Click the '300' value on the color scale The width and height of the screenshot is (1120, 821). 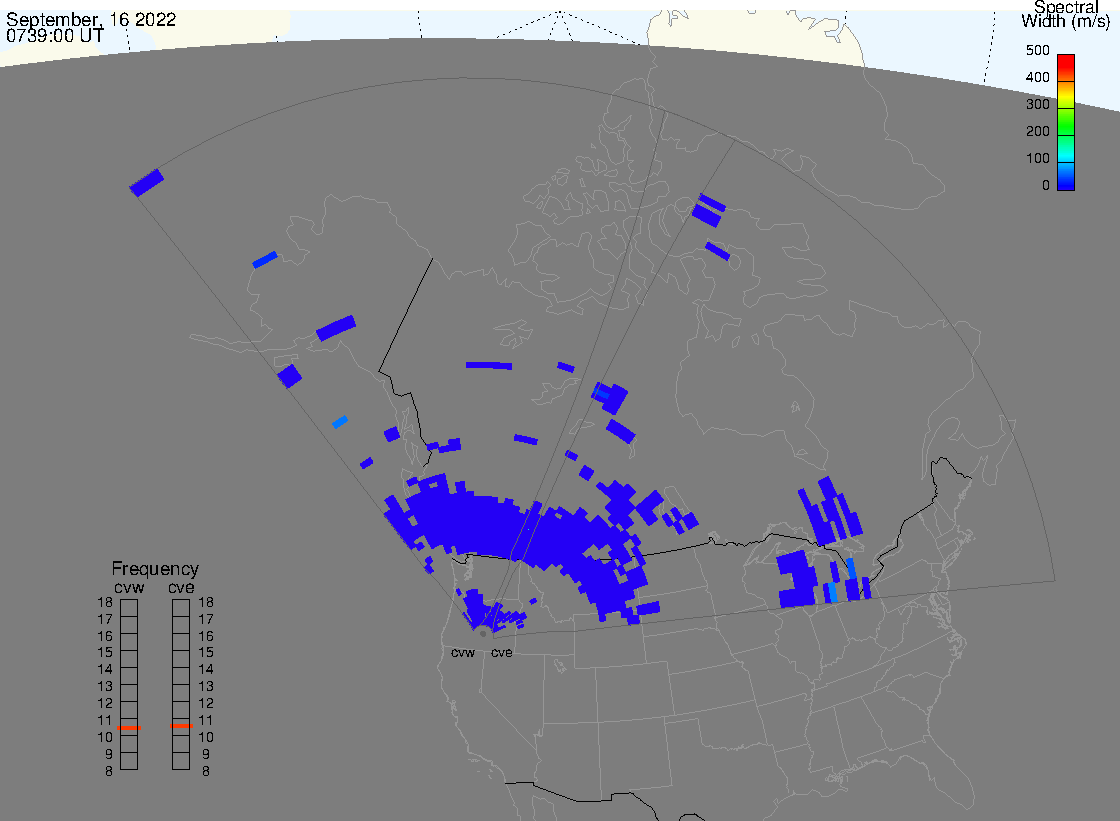(1037, 104)
